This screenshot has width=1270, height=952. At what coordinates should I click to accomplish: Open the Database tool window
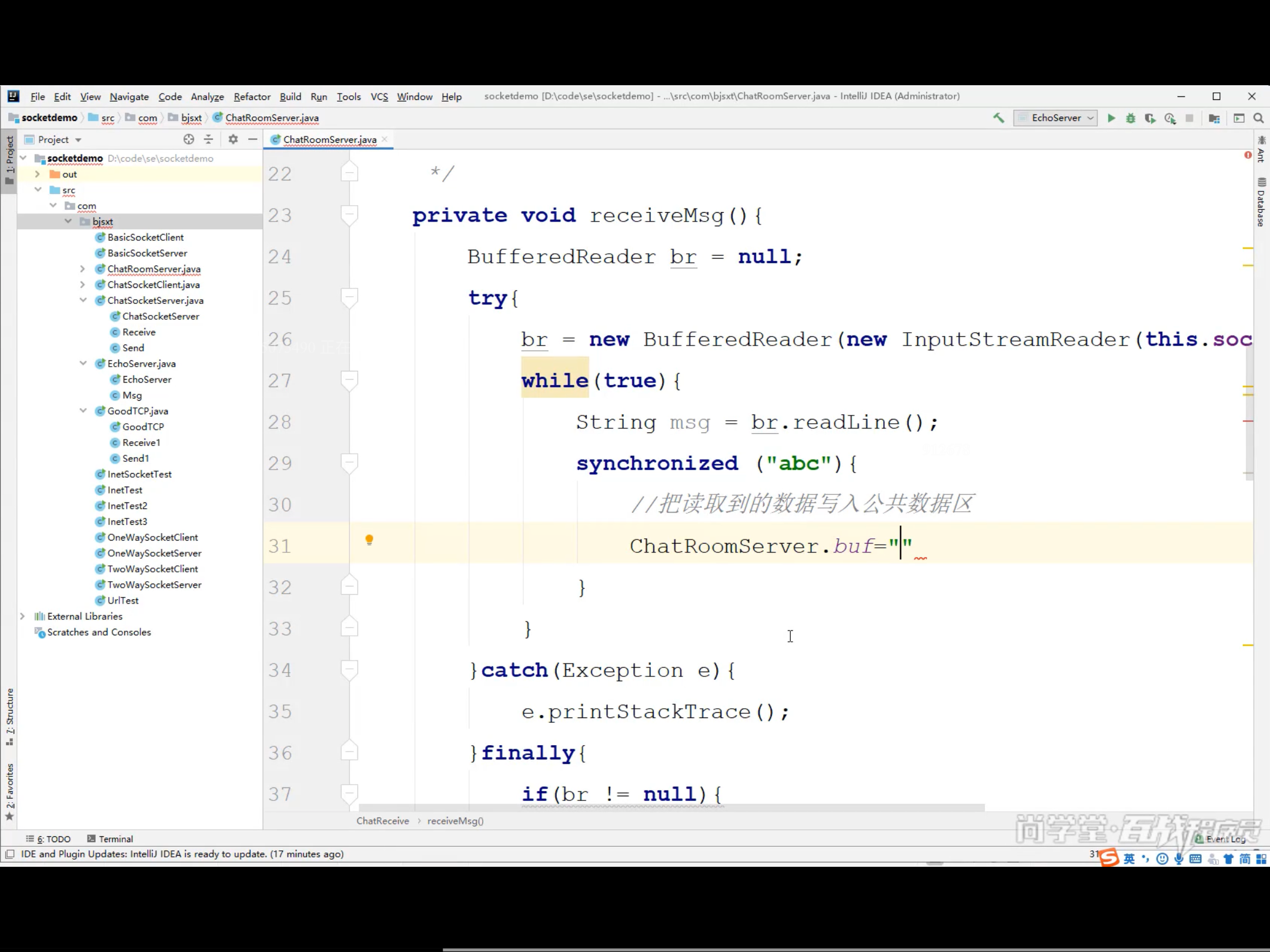pyautogui.click(x=1261, y=203)
